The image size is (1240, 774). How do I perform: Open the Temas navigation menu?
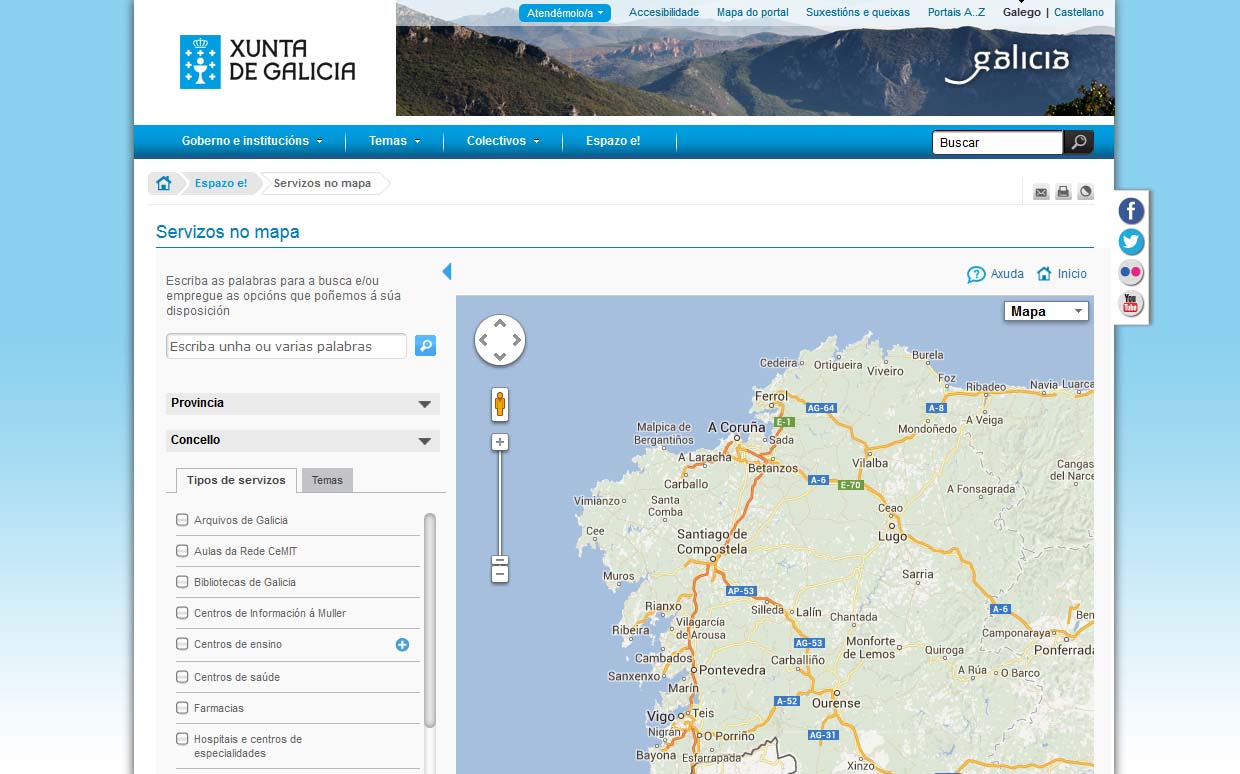395,141
